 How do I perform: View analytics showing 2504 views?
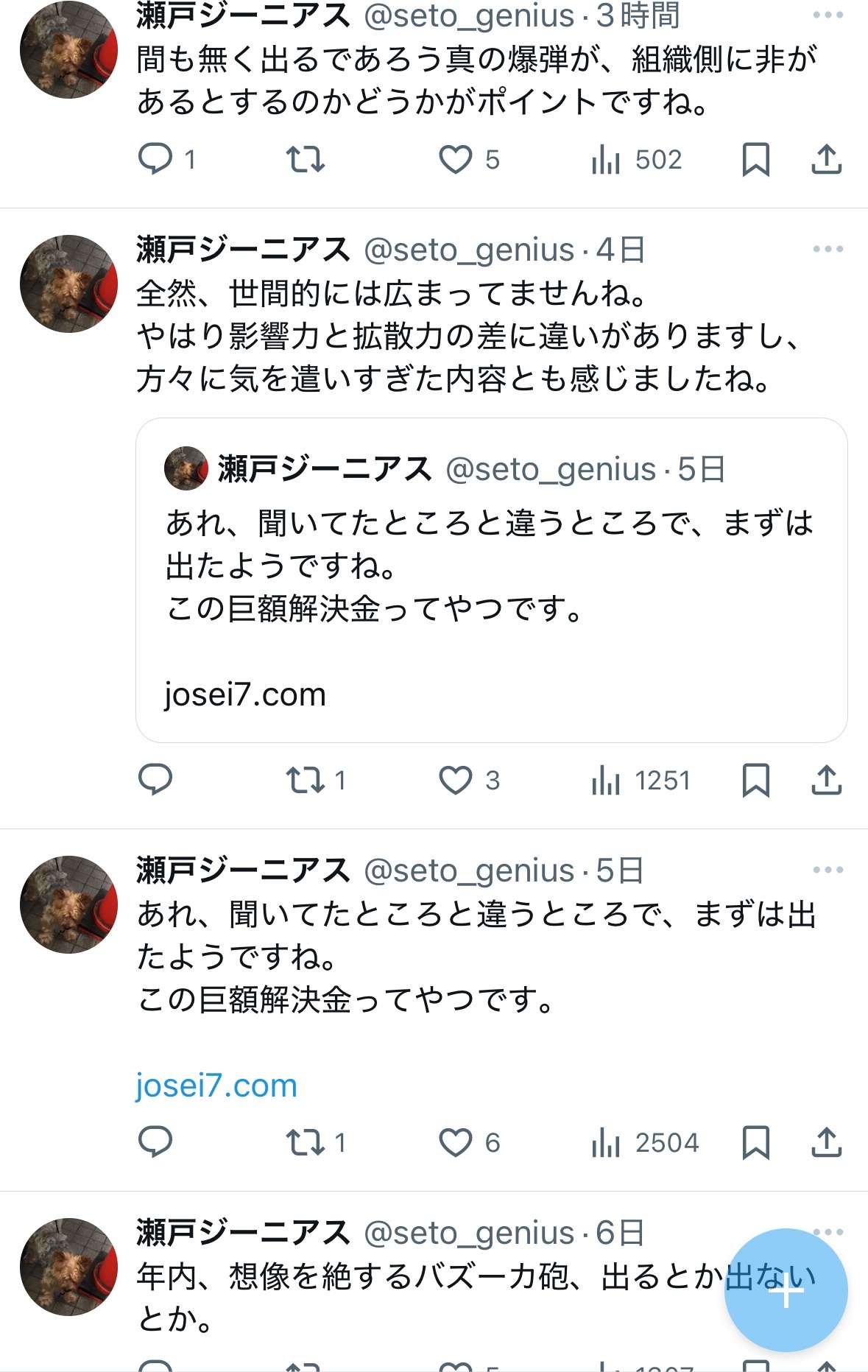pos(645,1142)
